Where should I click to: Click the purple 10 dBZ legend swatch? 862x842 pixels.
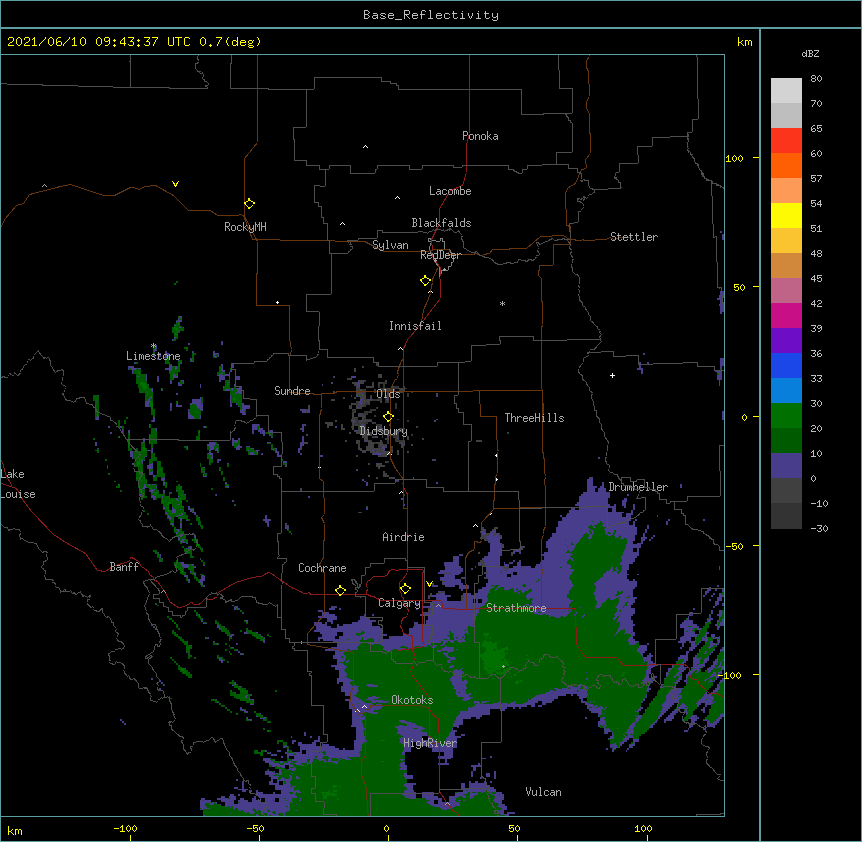click(x=786, y=466)
